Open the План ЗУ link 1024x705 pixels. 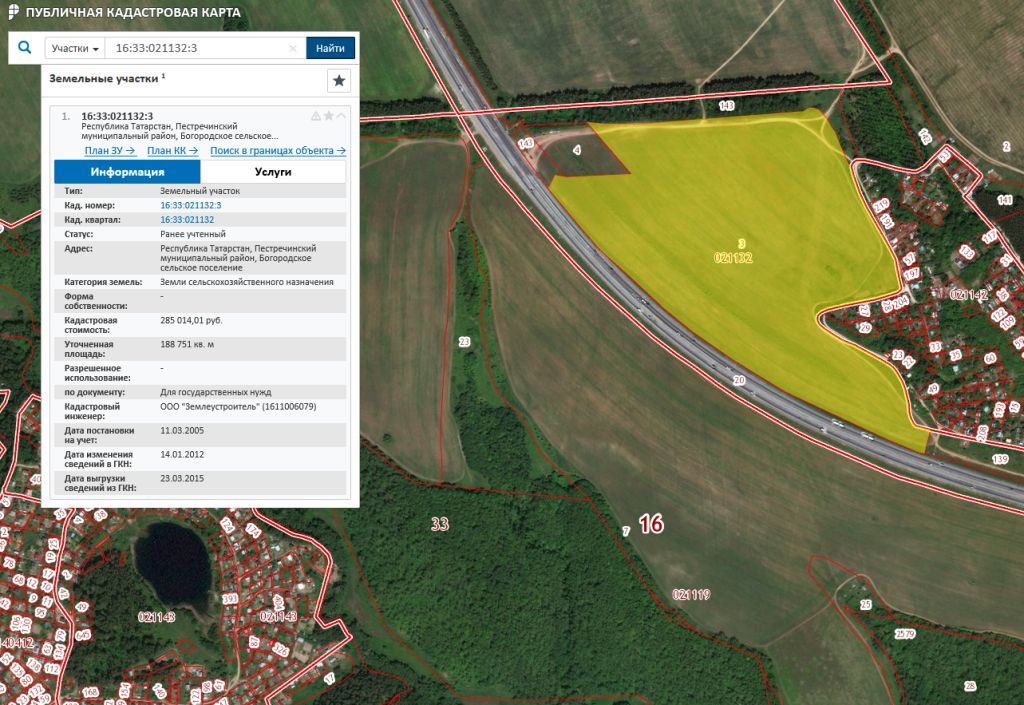110,151
